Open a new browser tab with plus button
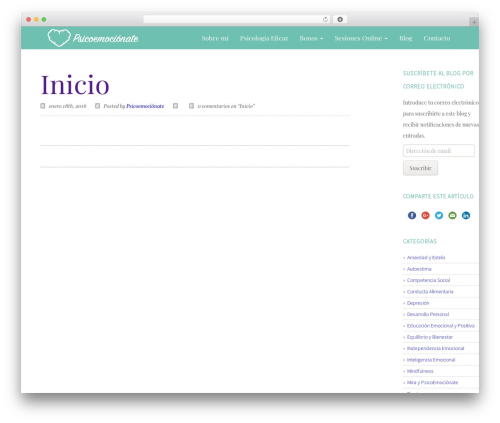This screenshot has width=500, height=423. (474, 22)
